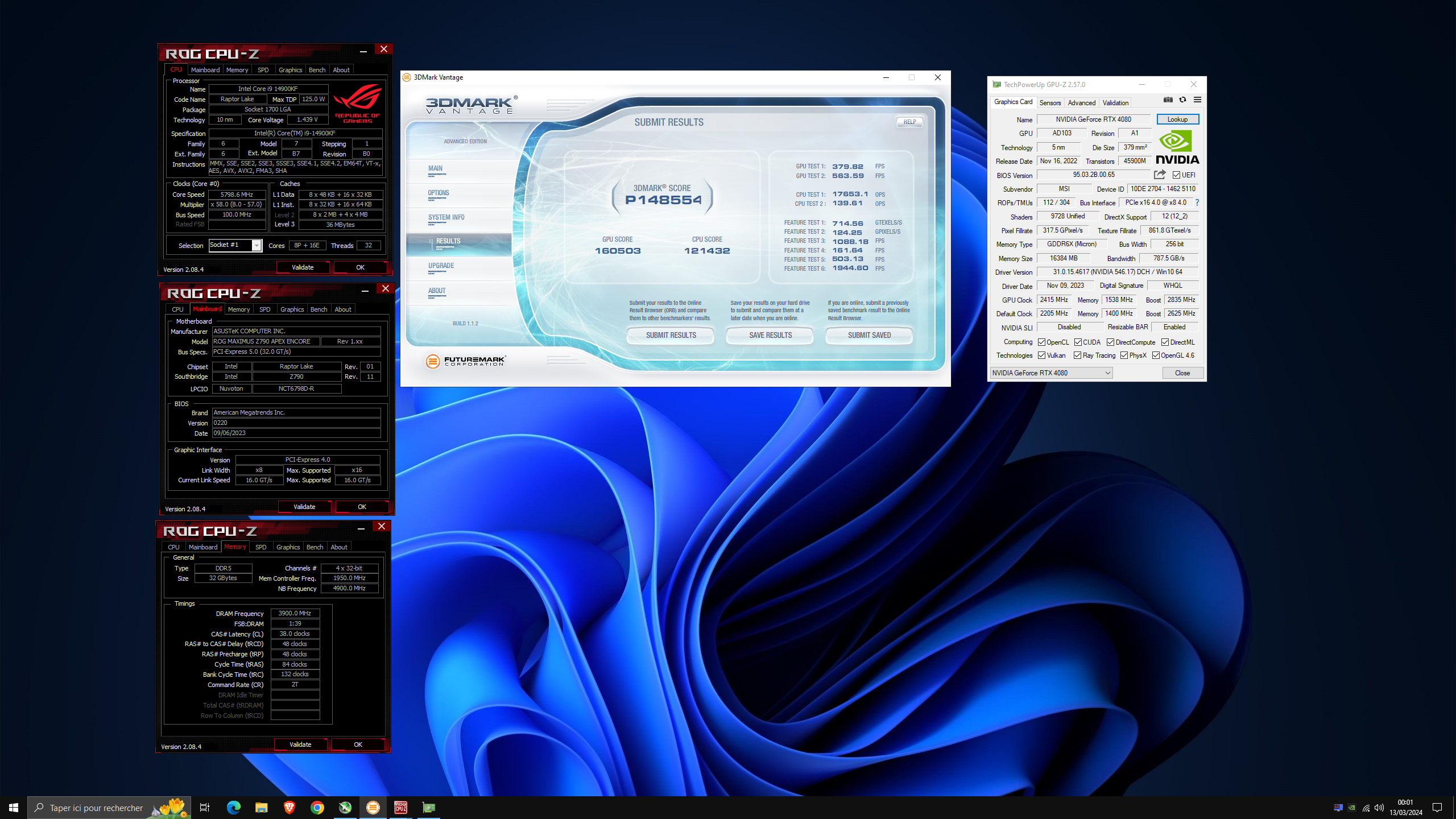Click the ROG Republic of Gamers logo
Viewport: 1456px width, 819px height.
click(357, 104)
